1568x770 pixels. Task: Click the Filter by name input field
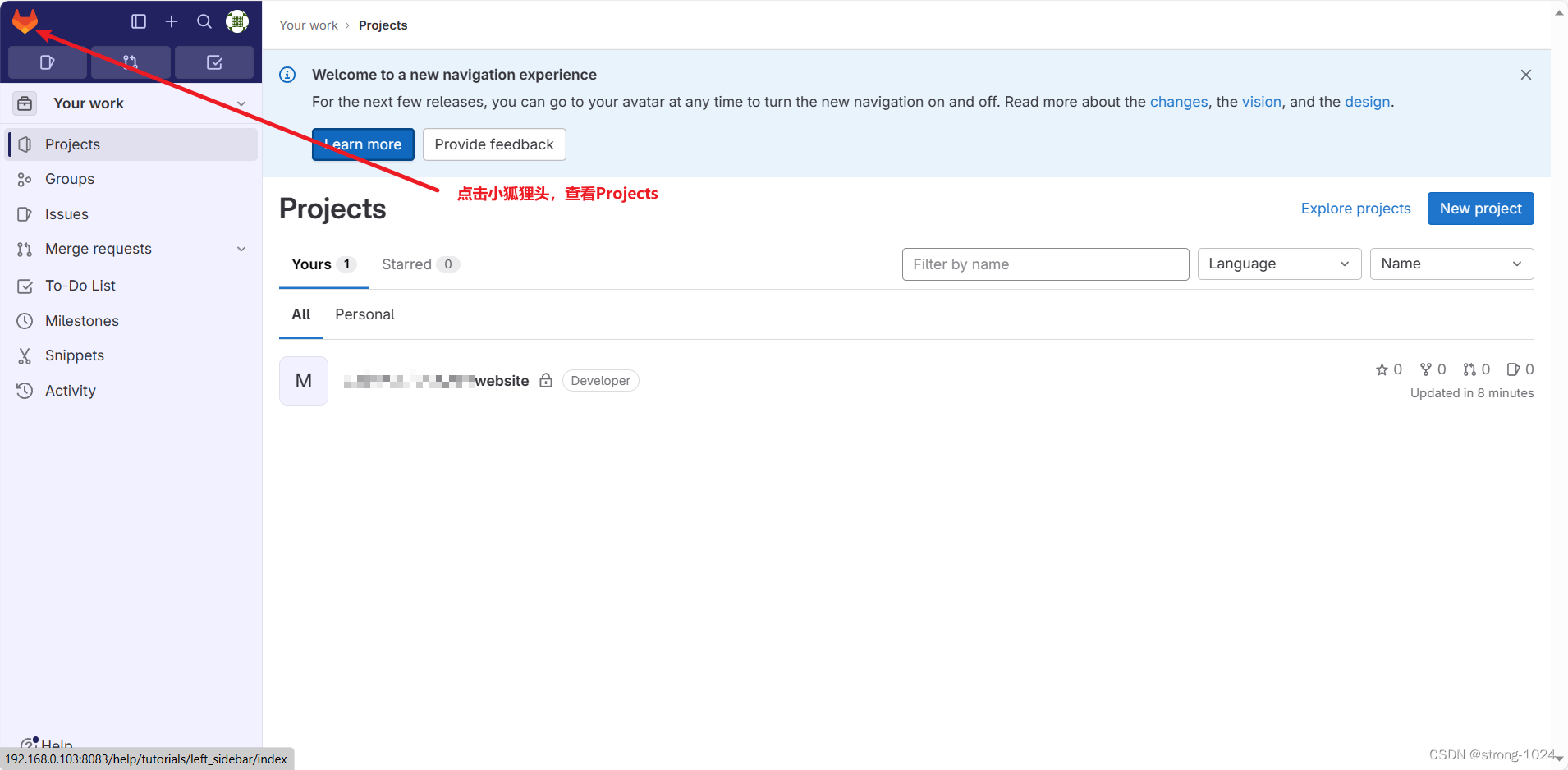pyautogui.click(x=1044, y=264)
